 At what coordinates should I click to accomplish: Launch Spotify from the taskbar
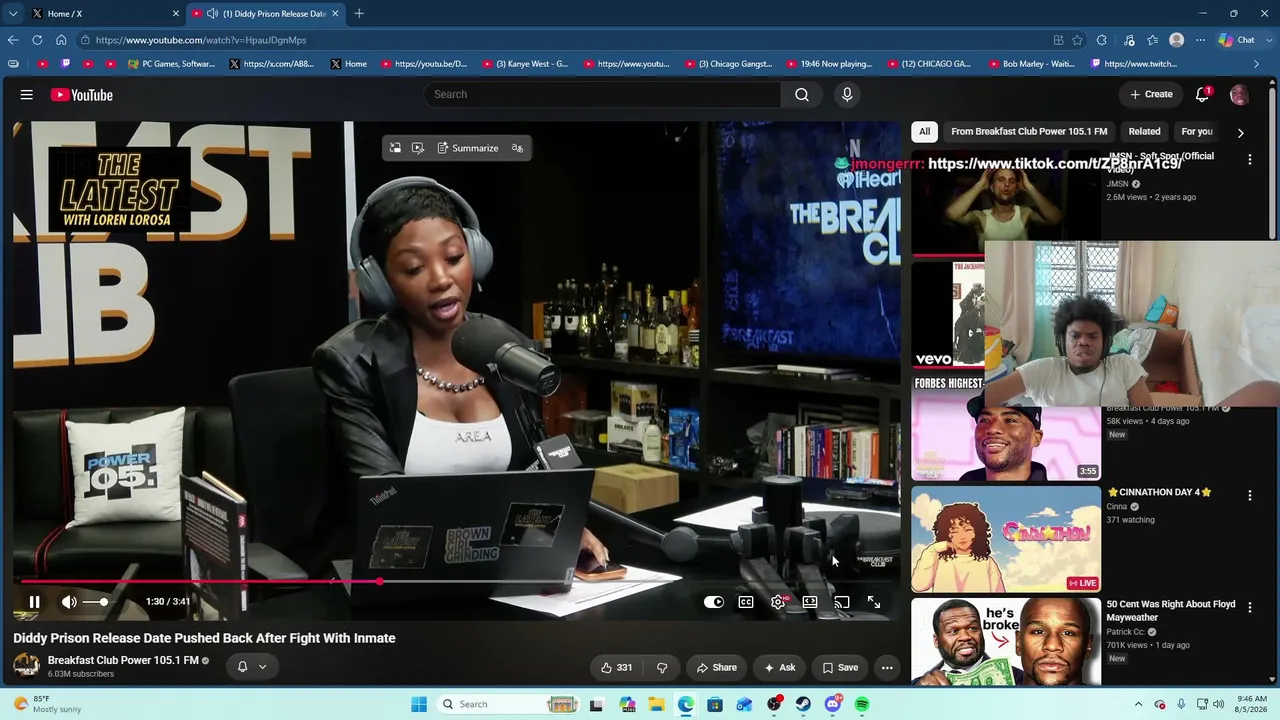point(862,704)
